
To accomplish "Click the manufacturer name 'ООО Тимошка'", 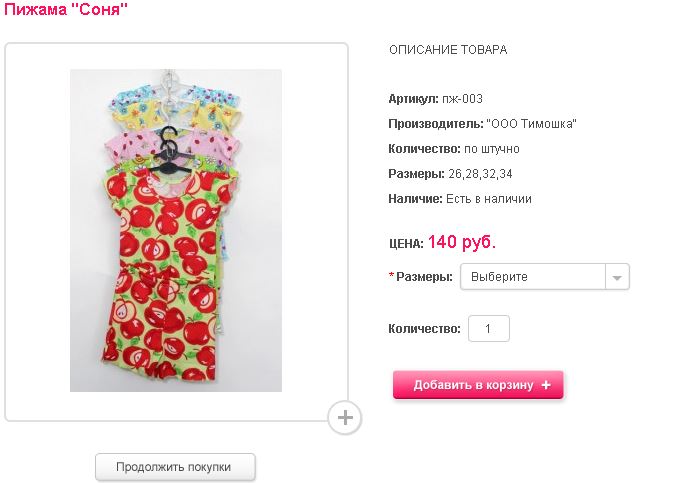I will click(531, 124).
